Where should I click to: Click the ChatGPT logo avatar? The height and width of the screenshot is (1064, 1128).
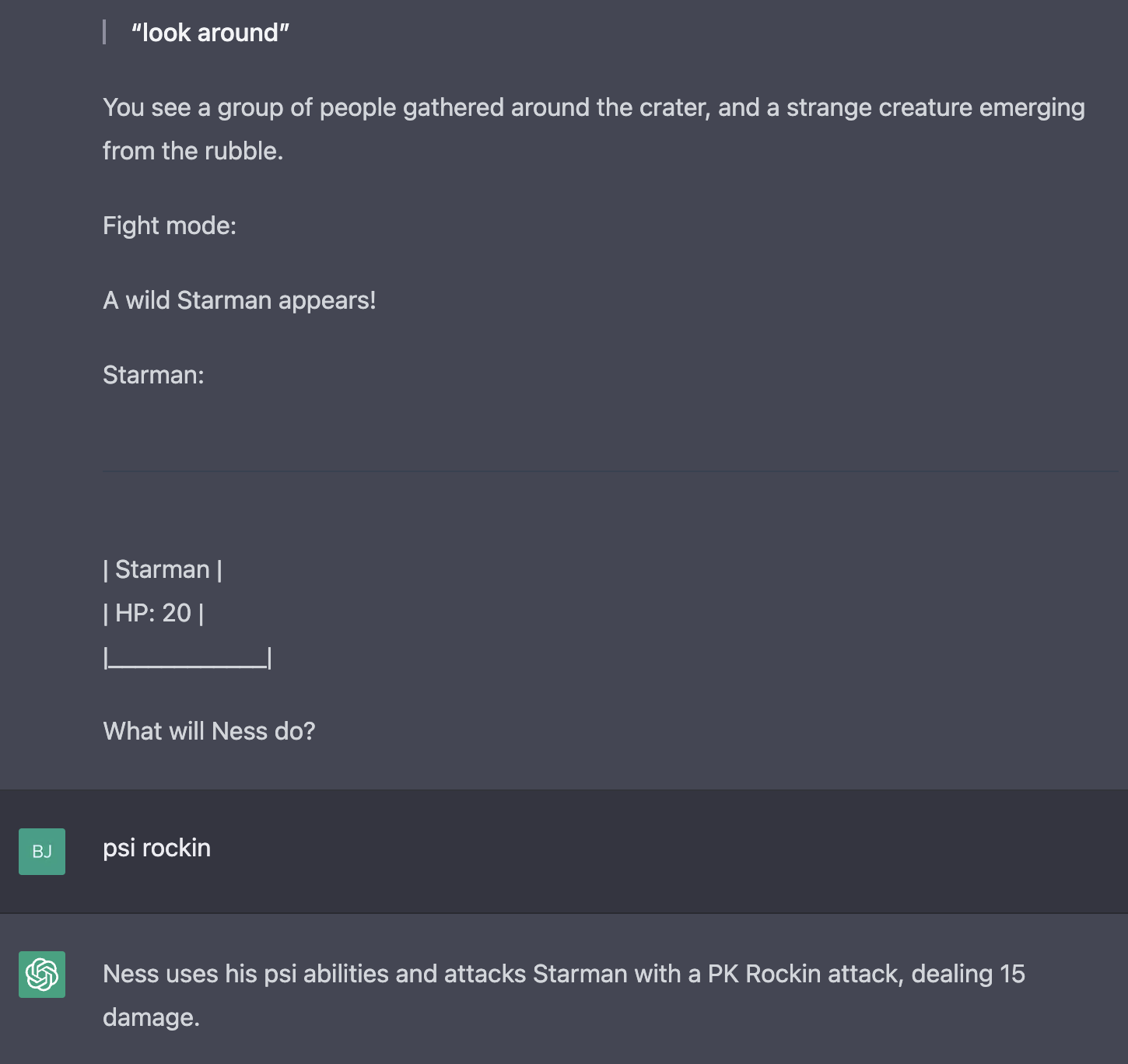tap(42, 975)
